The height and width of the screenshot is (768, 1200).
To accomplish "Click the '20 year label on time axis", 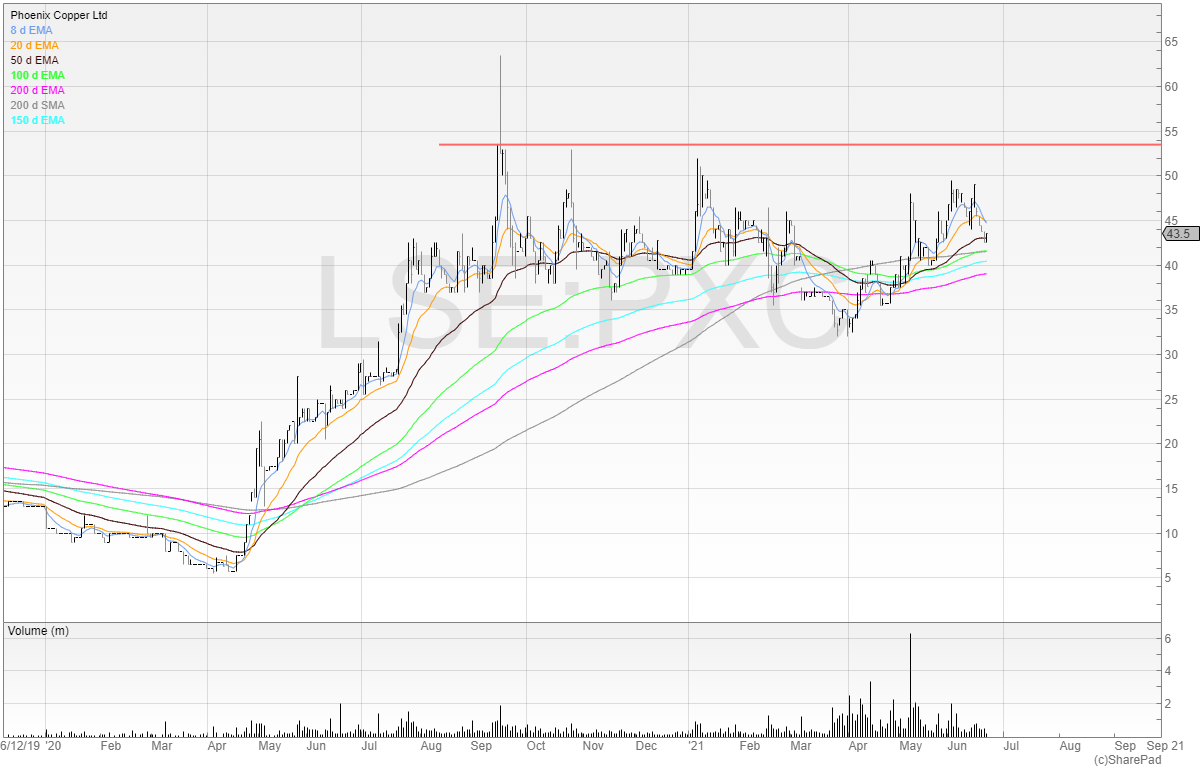I will 53,746.
